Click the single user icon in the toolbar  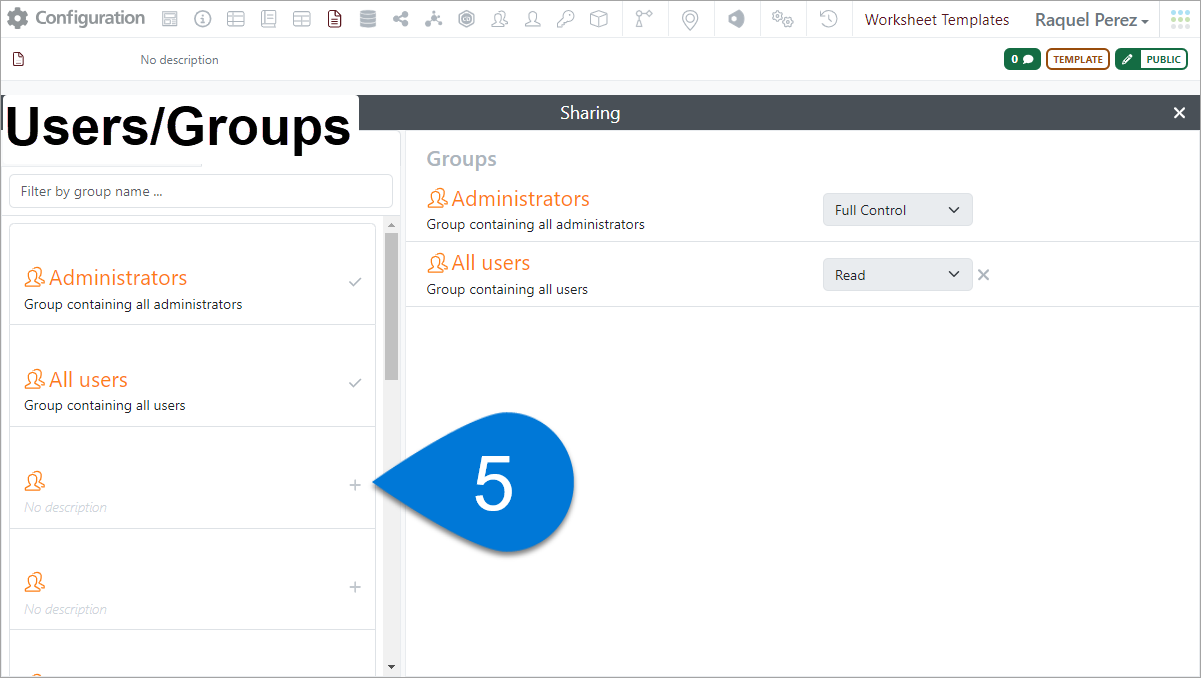[x=532, y=18]
